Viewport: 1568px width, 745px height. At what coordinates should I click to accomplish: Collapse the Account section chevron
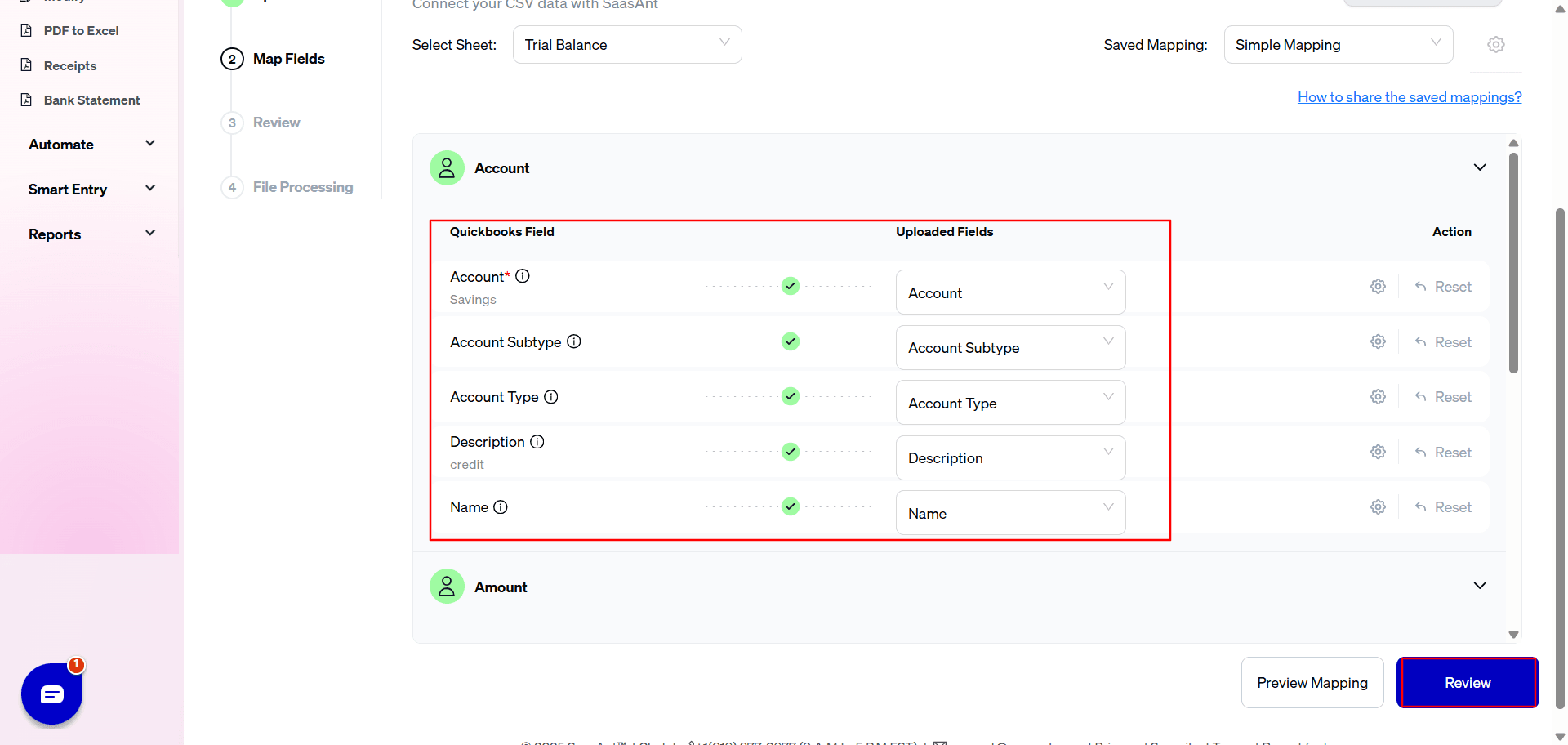(1480, 167)
